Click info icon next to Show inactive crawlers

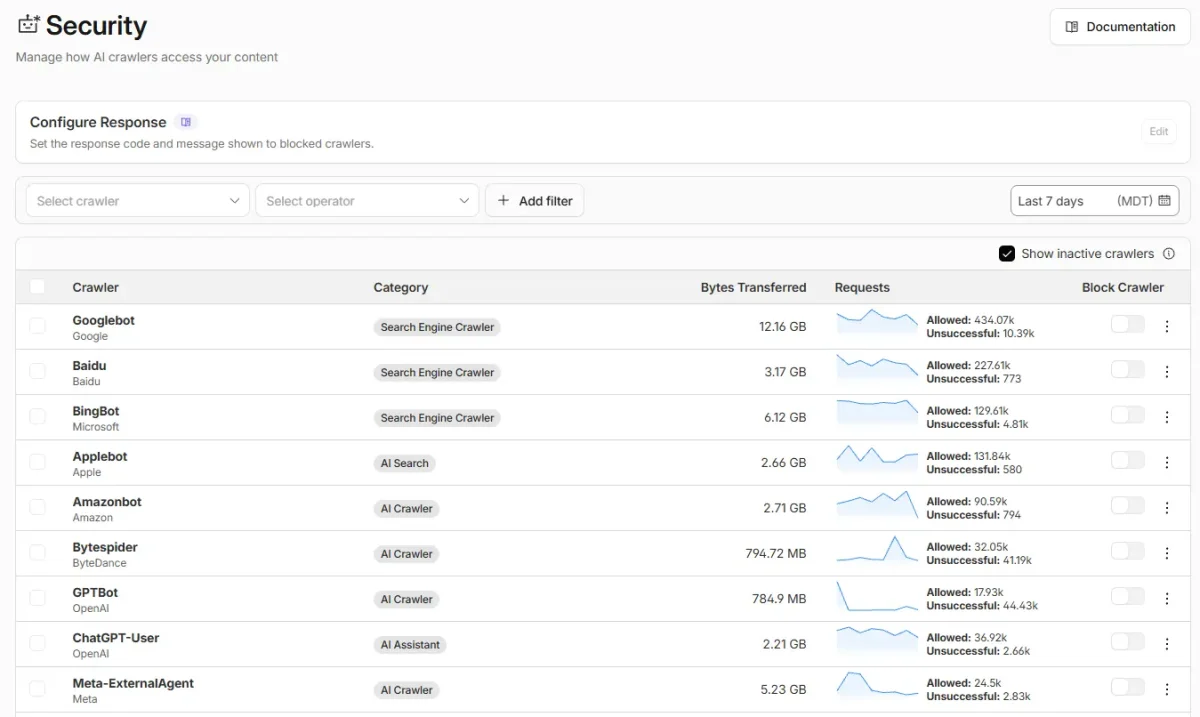click(1169, 254)
